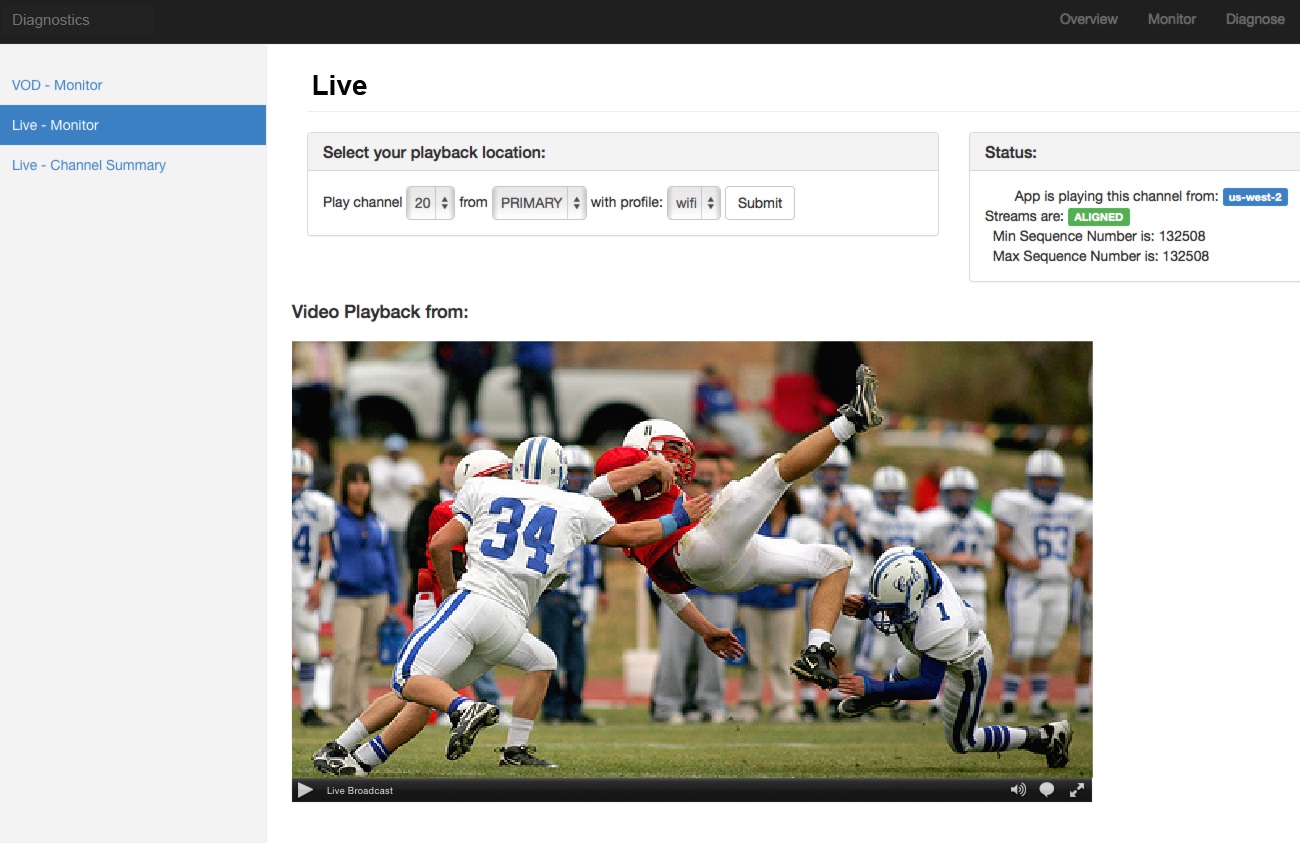Click the football video frame
Viewport: 1300px width, 843px height.
point(691,559)
